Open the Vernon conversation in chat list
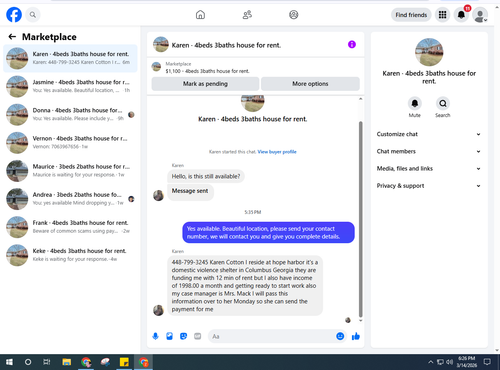Viewport: 500px width, 370px height. tap(70, 143)
